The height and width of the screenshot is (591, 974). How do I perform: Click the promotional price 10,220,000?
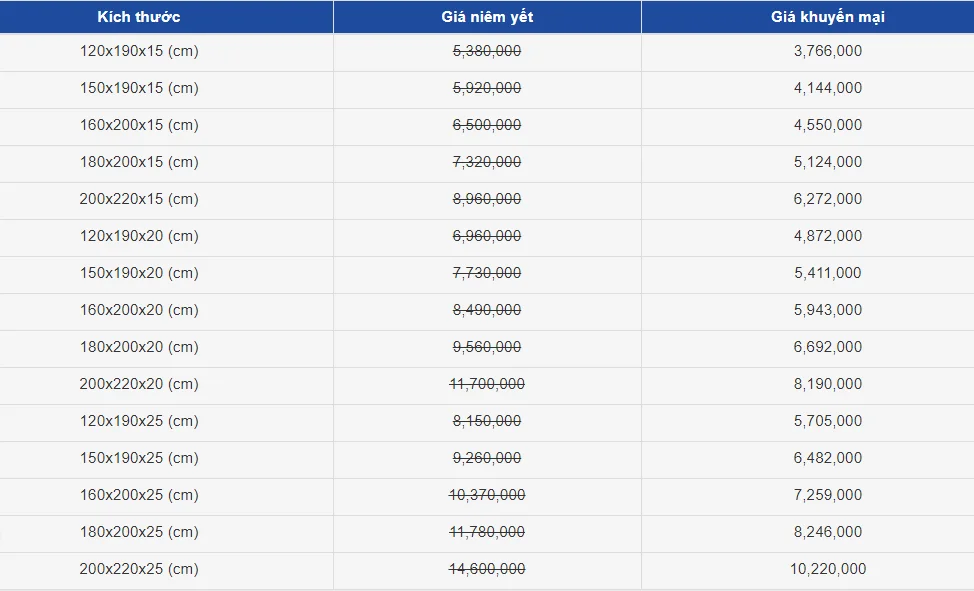(x=828, y=569)
